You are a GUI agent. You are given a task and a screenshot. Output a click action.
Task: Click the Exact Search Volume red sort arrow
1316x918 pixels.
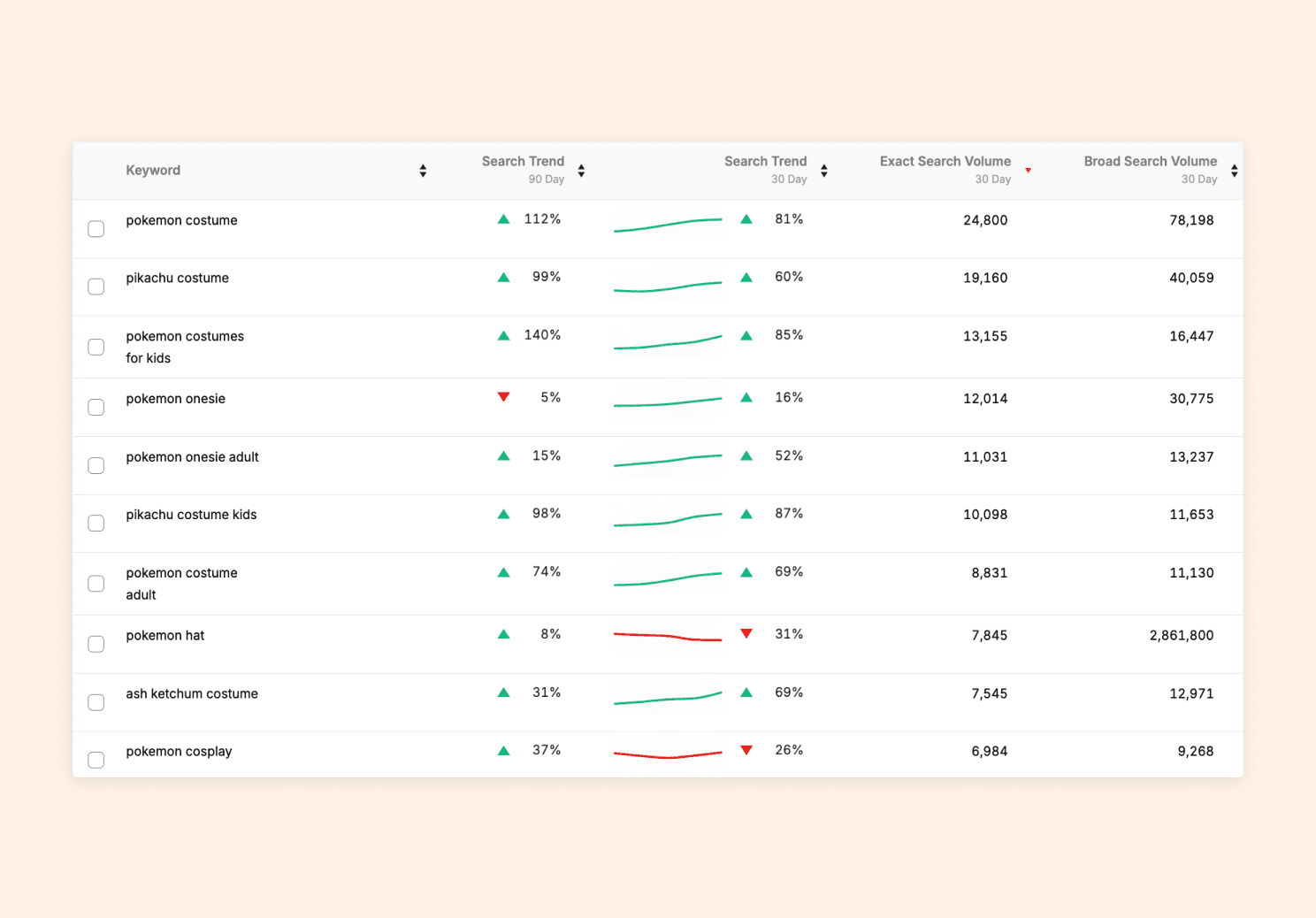(x=1028, y=171)
